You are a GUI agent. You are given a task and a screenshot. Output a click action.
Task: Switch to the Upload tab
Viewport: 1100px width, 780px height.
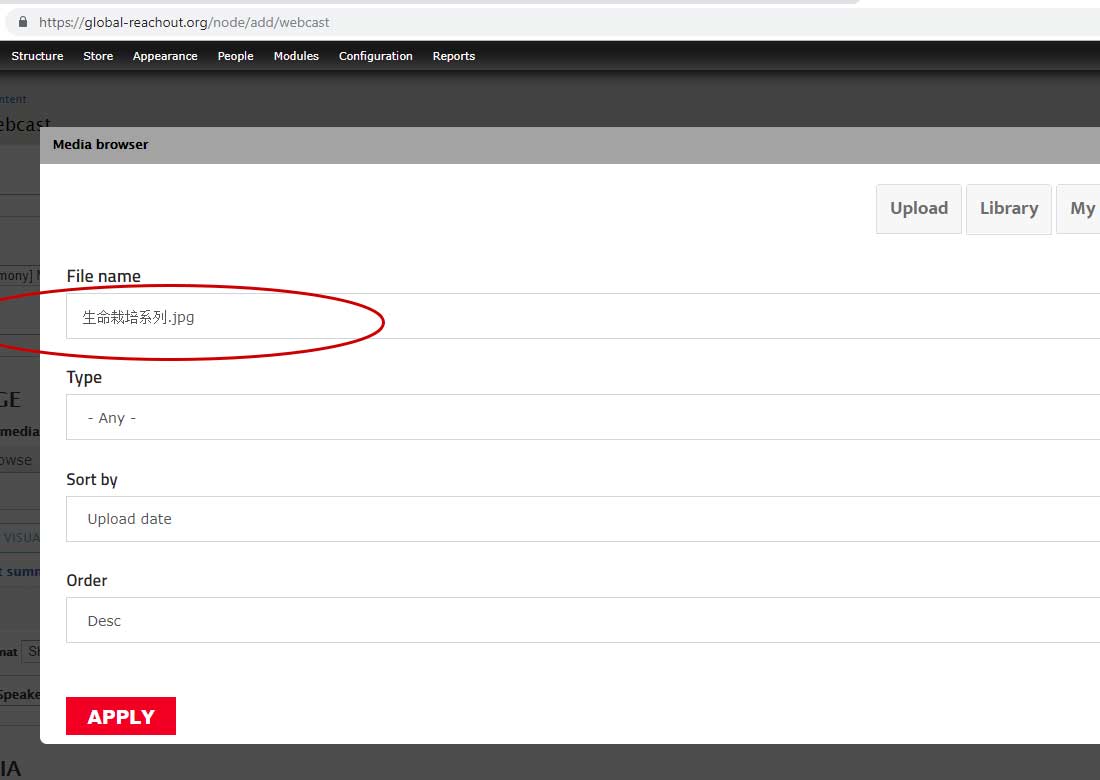(x=919, y=209)
